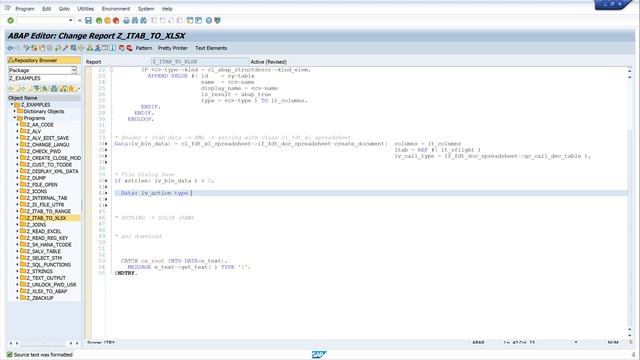Click the down arrow of the editor scrollbar
The height and width of the screenshot is (360, 640).
pyautogui.click(x=629, y=335)
